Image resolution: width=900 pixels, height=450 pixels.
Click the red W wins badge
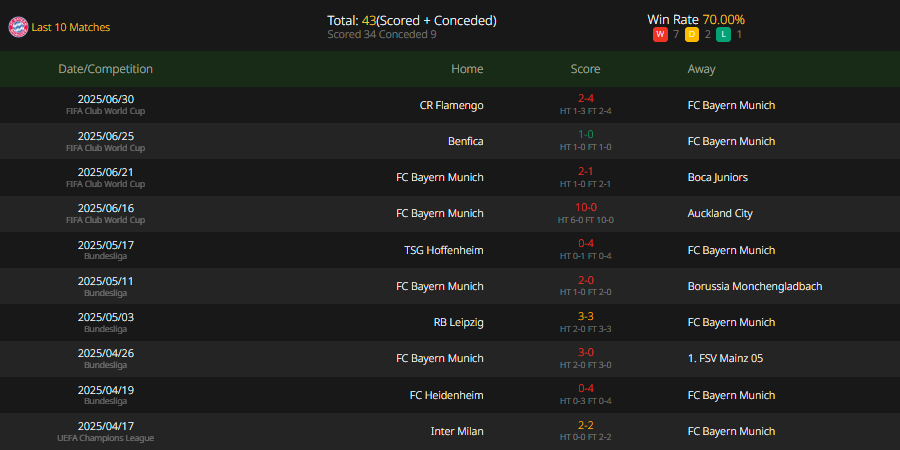[x=660, y=34]
